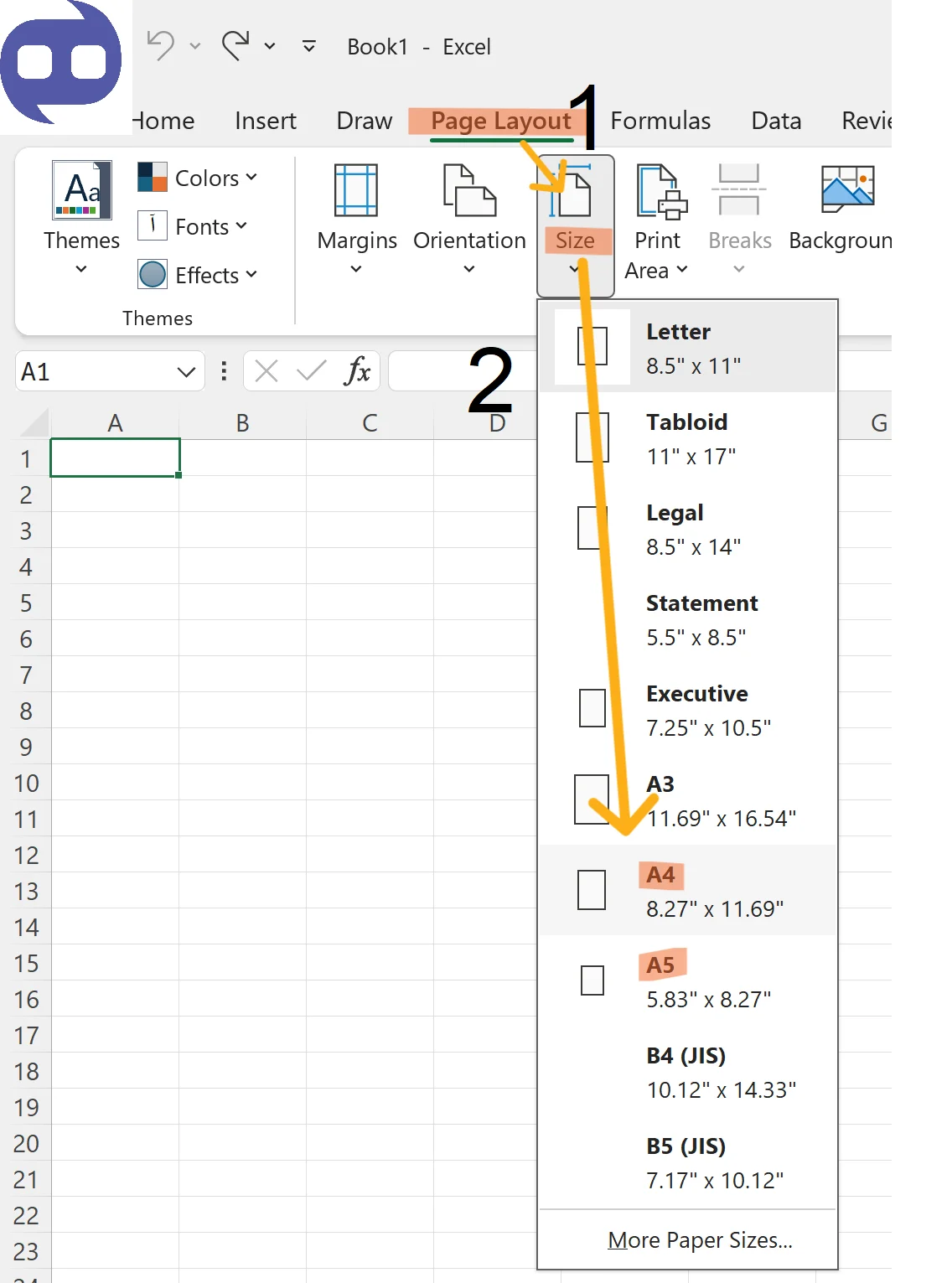Viewport: 952px width, 1283px height.
Task: Open the Redo history dropdown arrow
Action: pos(270,46)
